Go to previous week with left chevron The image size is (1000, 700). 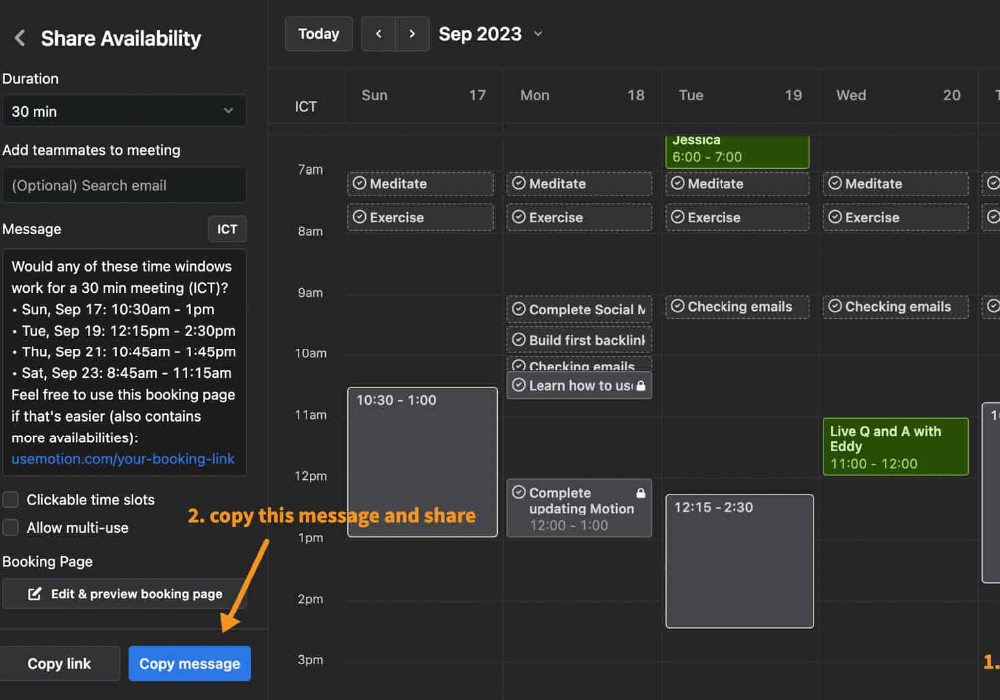378,34
